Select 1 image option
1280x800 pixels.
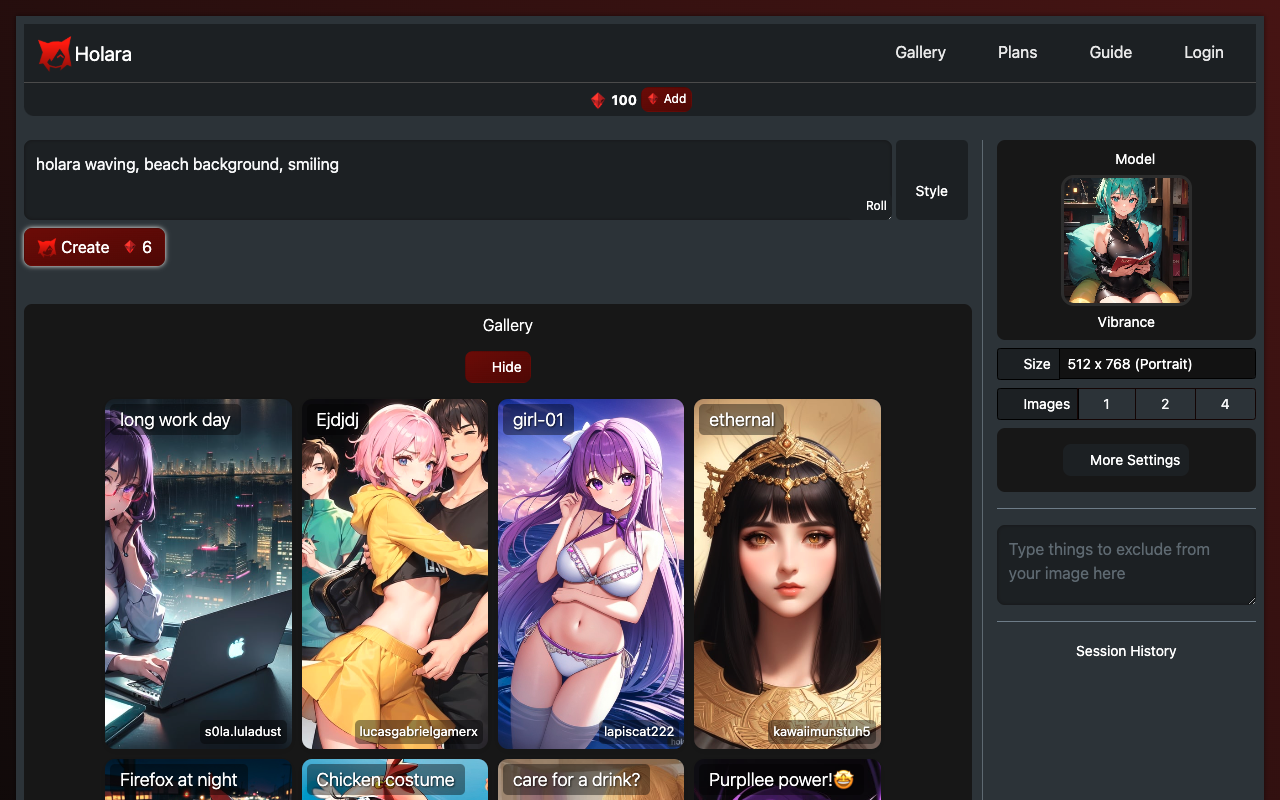(1106, 404)
